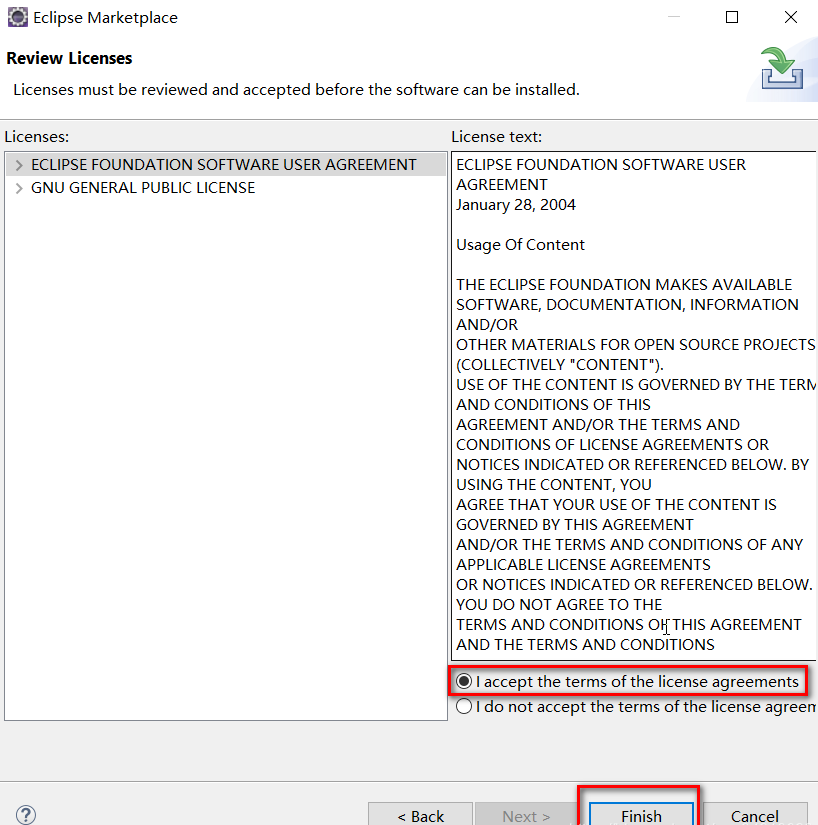Click the 'January 28, 2004' date line

516,205
